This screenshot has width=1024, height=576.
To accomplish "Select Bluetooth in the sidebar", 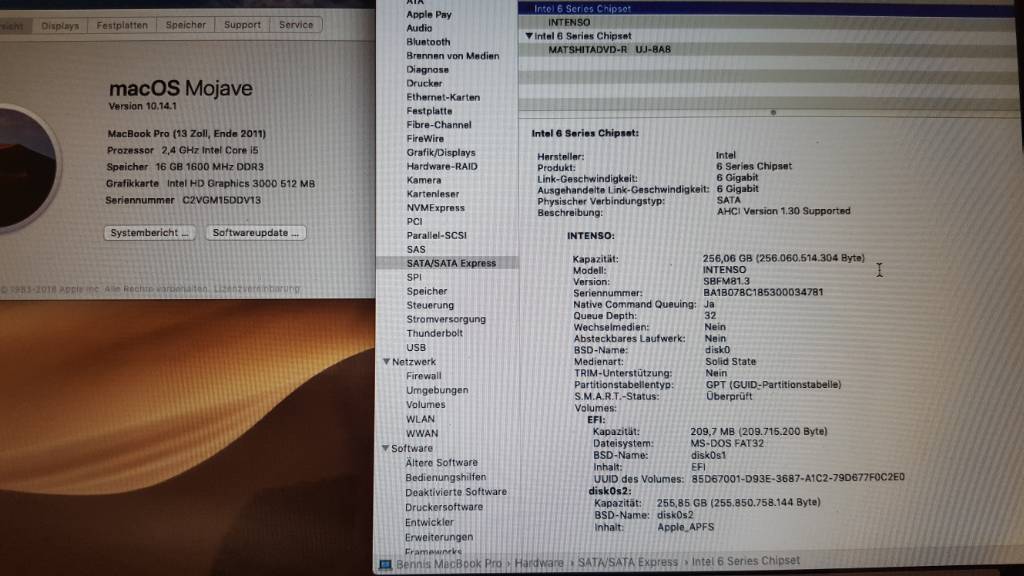I will (x=428, y=42).
